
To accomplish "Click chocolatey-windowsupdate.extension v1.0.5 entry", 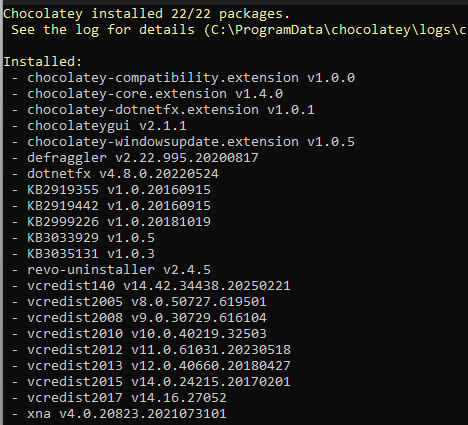I will coord(183,142).
